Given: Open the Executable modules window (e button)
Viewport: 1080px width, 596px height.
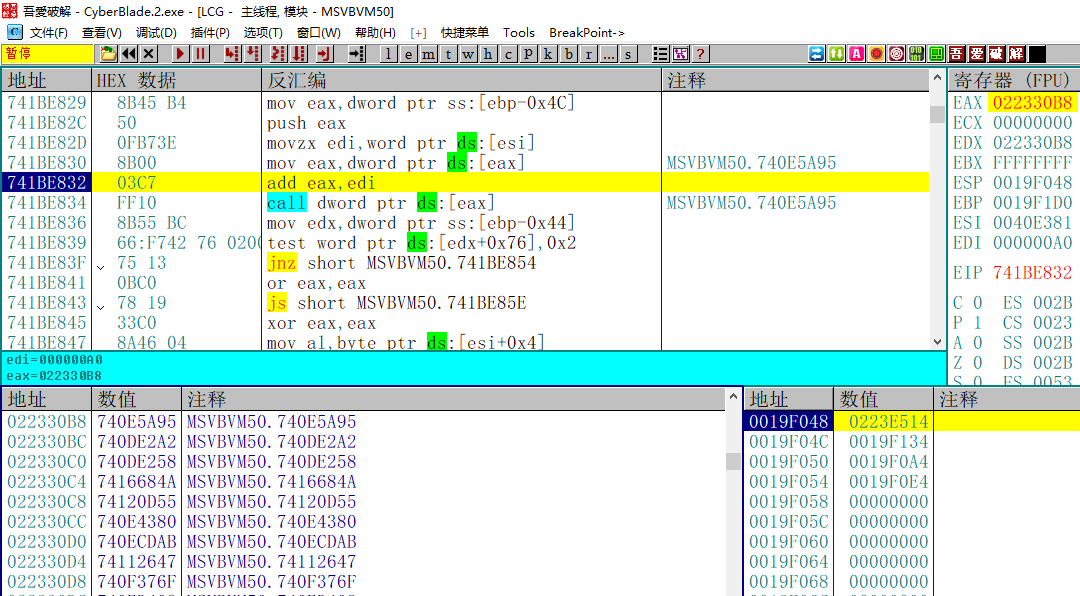Looking at the screenshot, I should click(408, 54).
